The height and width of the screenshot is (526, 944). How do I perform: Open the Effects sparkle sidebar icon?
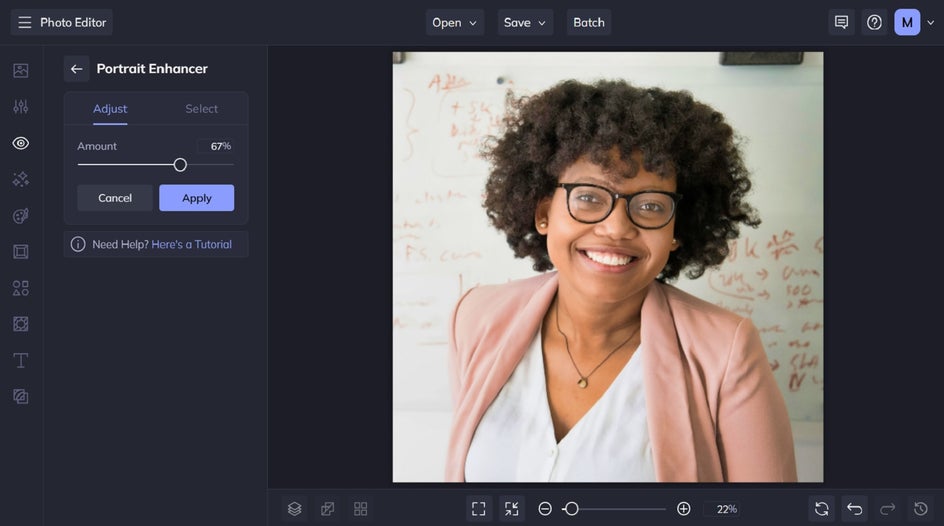point(20,179)
